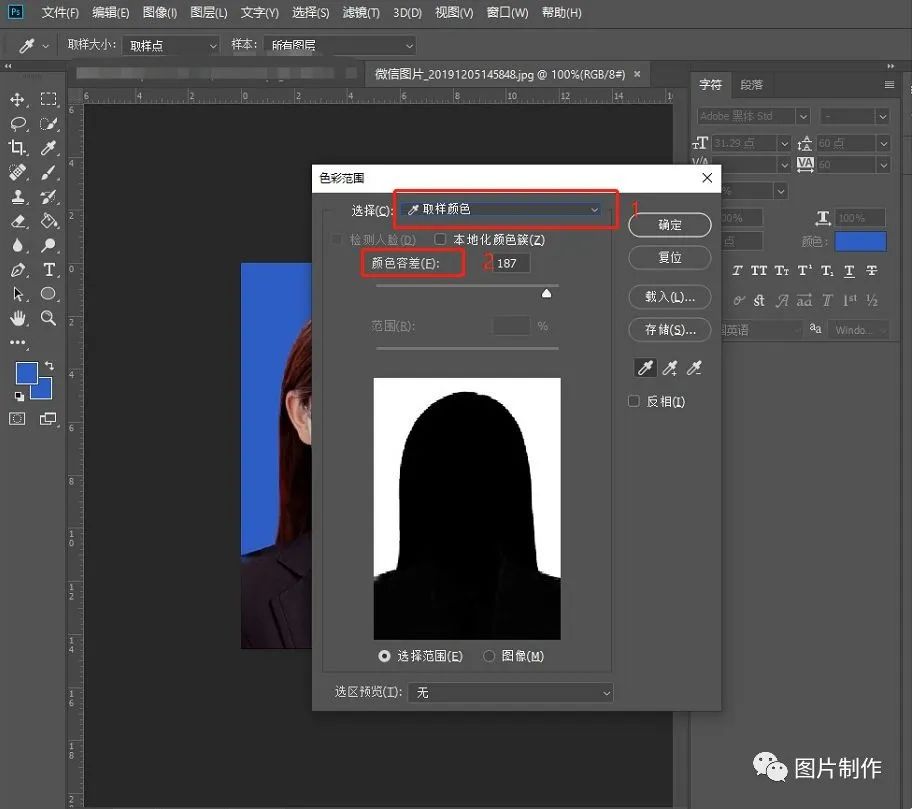Image resolution: width=912 pixels, height=809 pixels.
Task: Select the Horizontal Type tool
Action: tap(48, 270)
